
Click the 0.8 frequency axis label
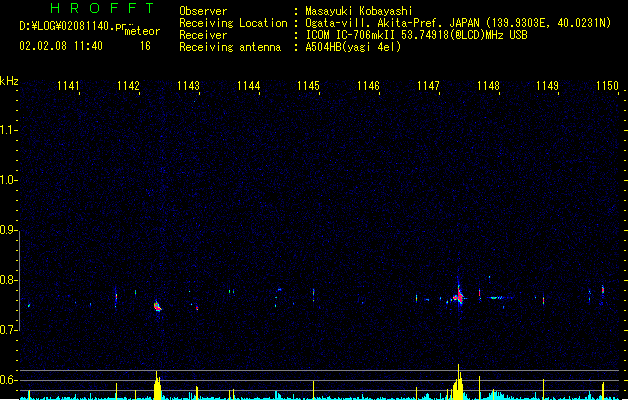pyautogui.click(x=7, y=280)
